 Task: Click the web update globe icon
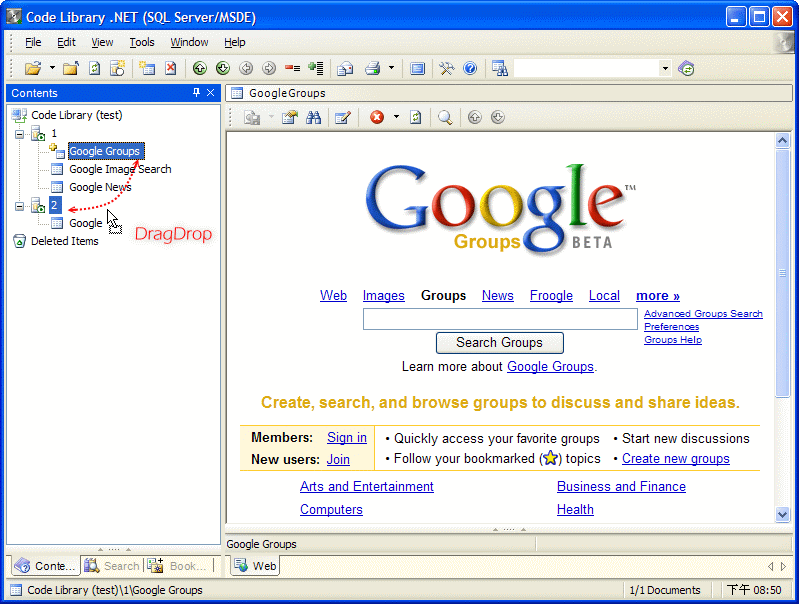click(x=686, y=68)
